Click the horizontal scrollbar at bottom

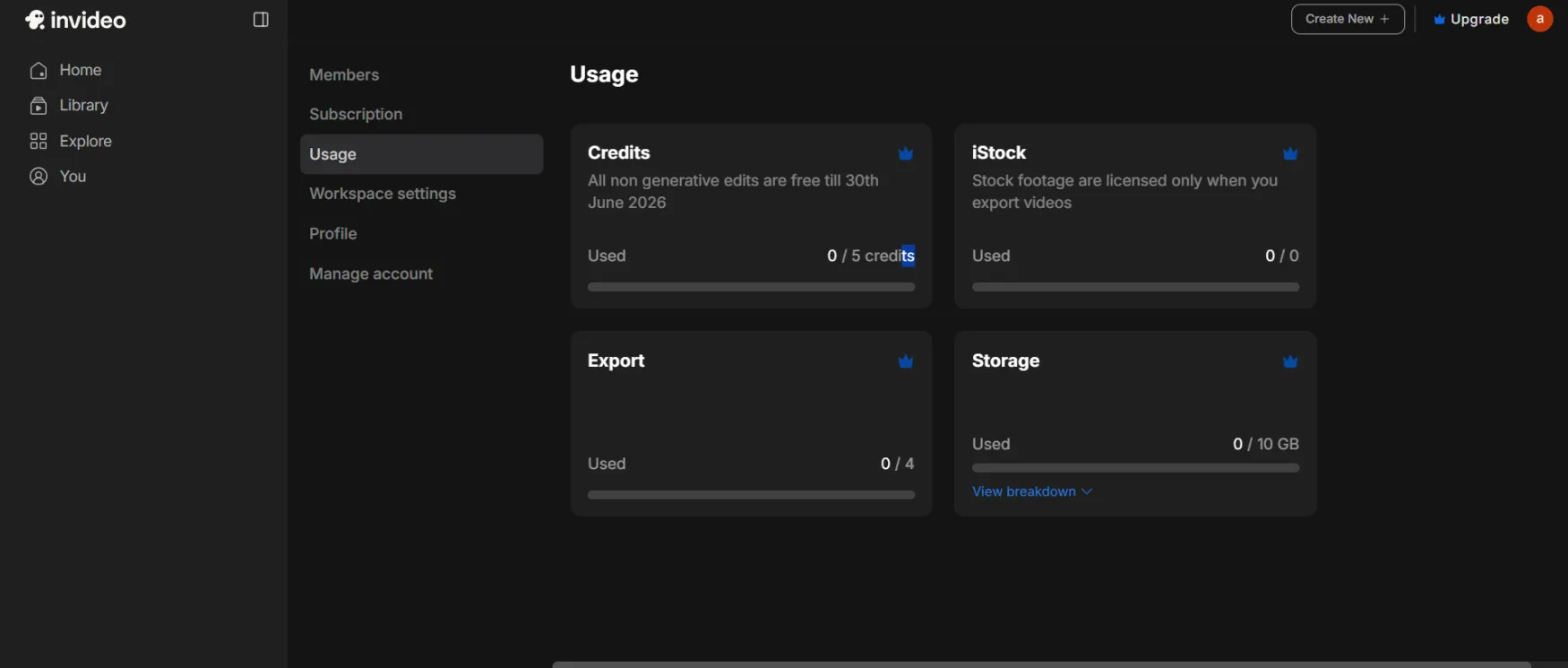tap(1041, 664)
